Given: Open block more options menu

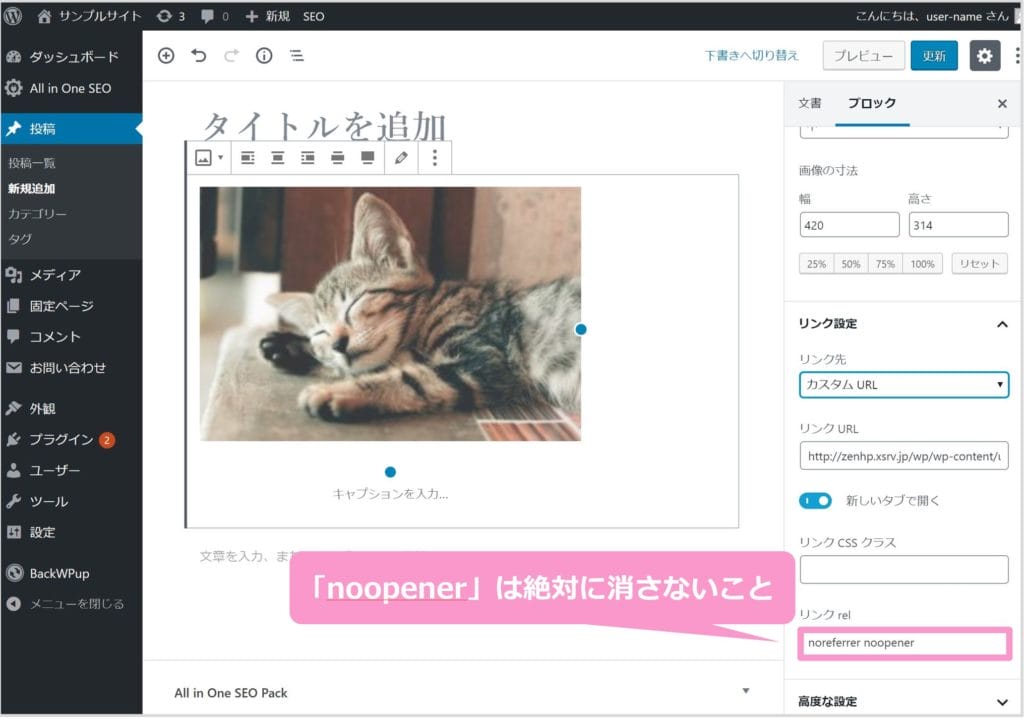Looking at the screenshot, I should tap(434, 157).
